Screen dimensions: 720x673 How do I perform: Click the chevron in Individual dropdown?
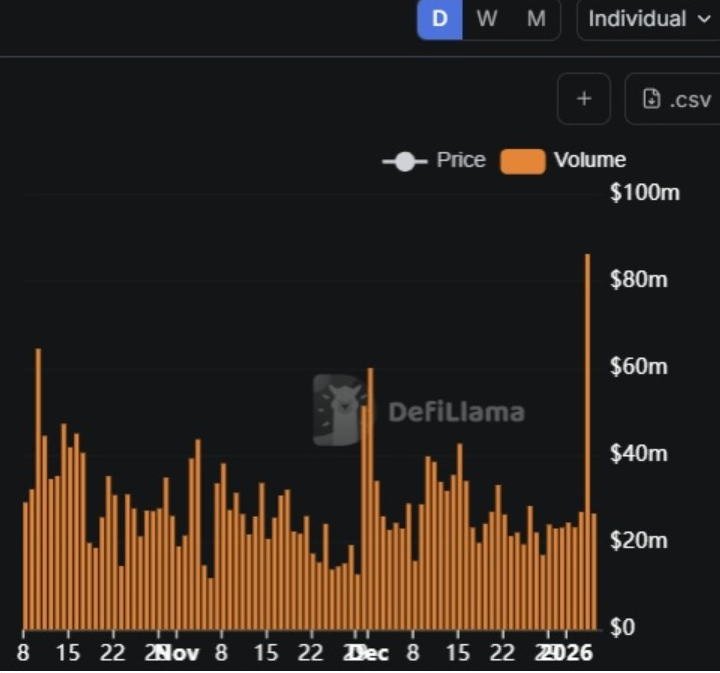click(703, 19)
